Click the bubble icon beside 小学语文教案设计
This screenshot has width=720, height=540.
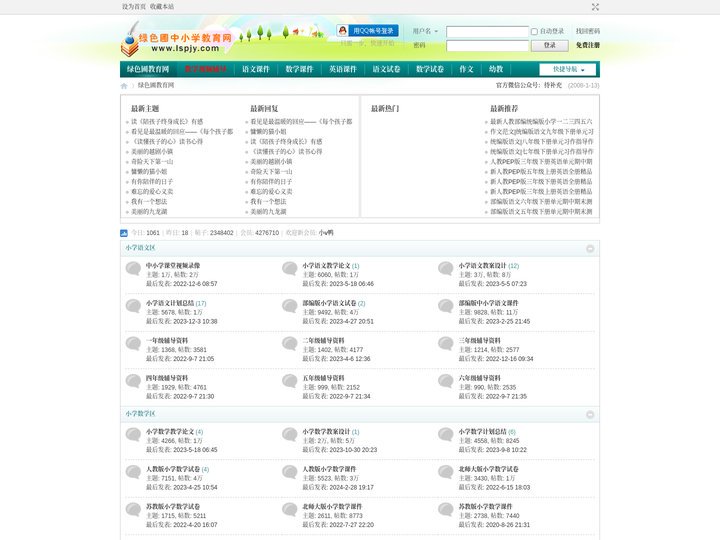446,269
